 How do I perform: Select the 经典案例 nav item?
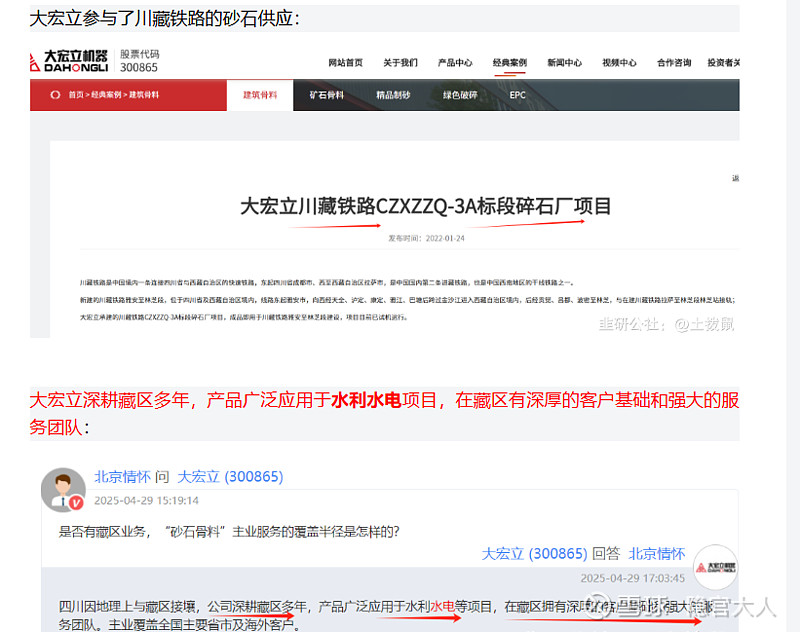click(510, 63)
